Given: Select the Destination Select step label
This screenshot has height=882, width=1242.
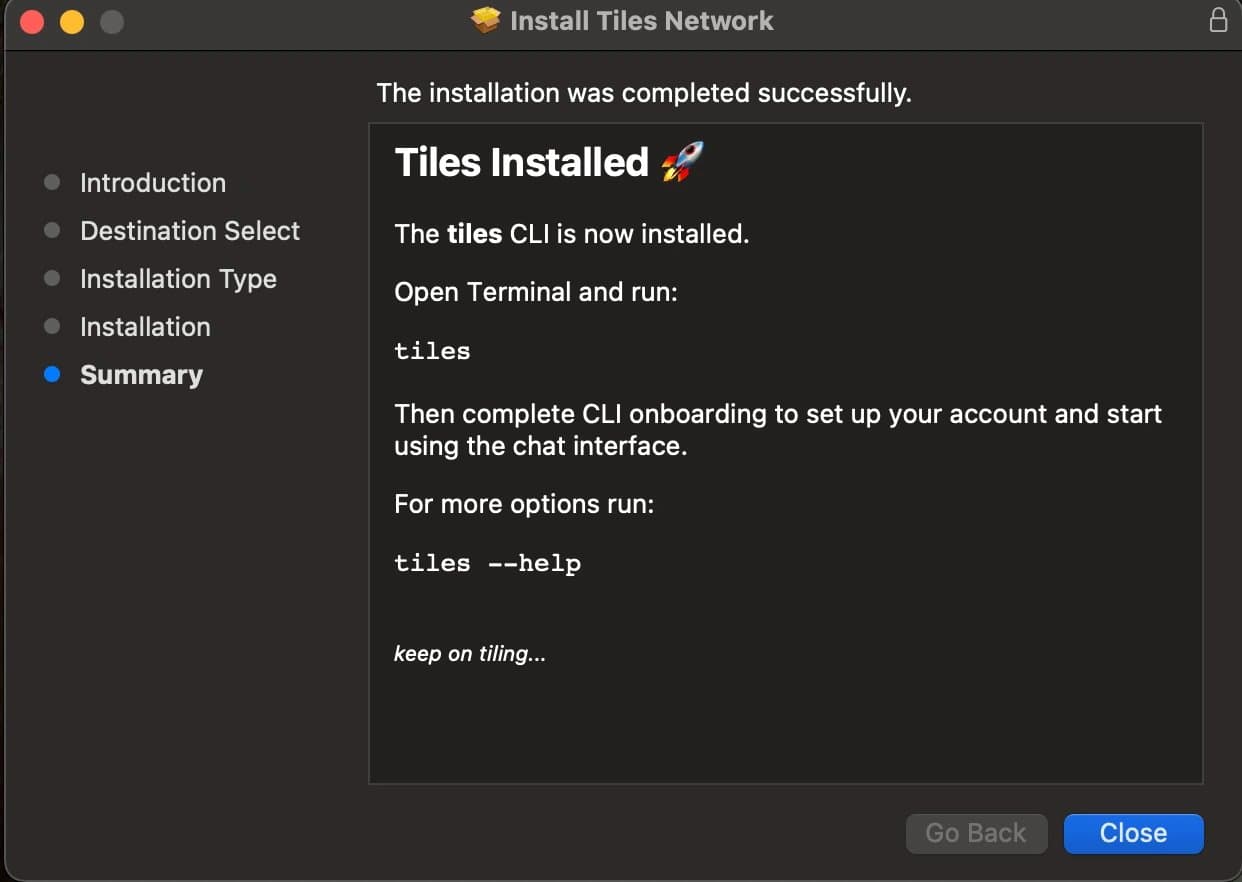Looking at the screenshot, I should coord(190,231).
